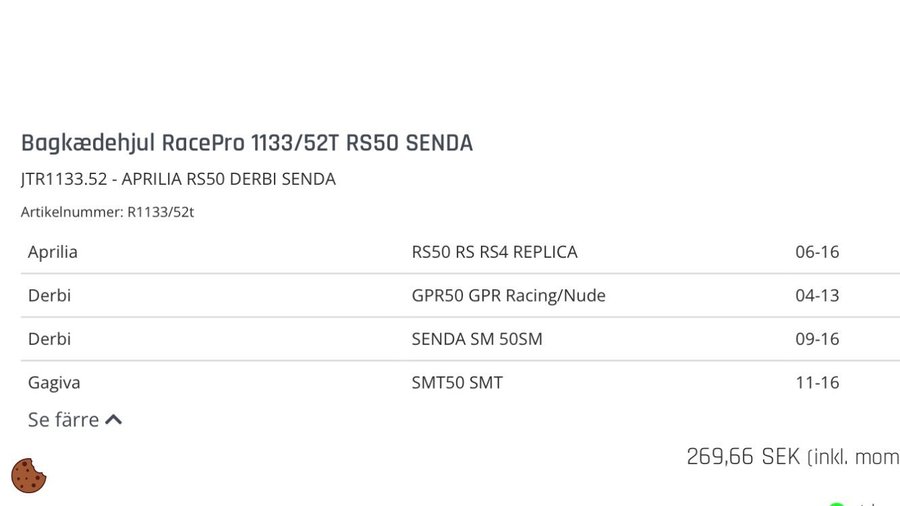
Task: Select the Artikelnummer R1133/52t text
Action: pyautogui.click(x=107, y=212)
